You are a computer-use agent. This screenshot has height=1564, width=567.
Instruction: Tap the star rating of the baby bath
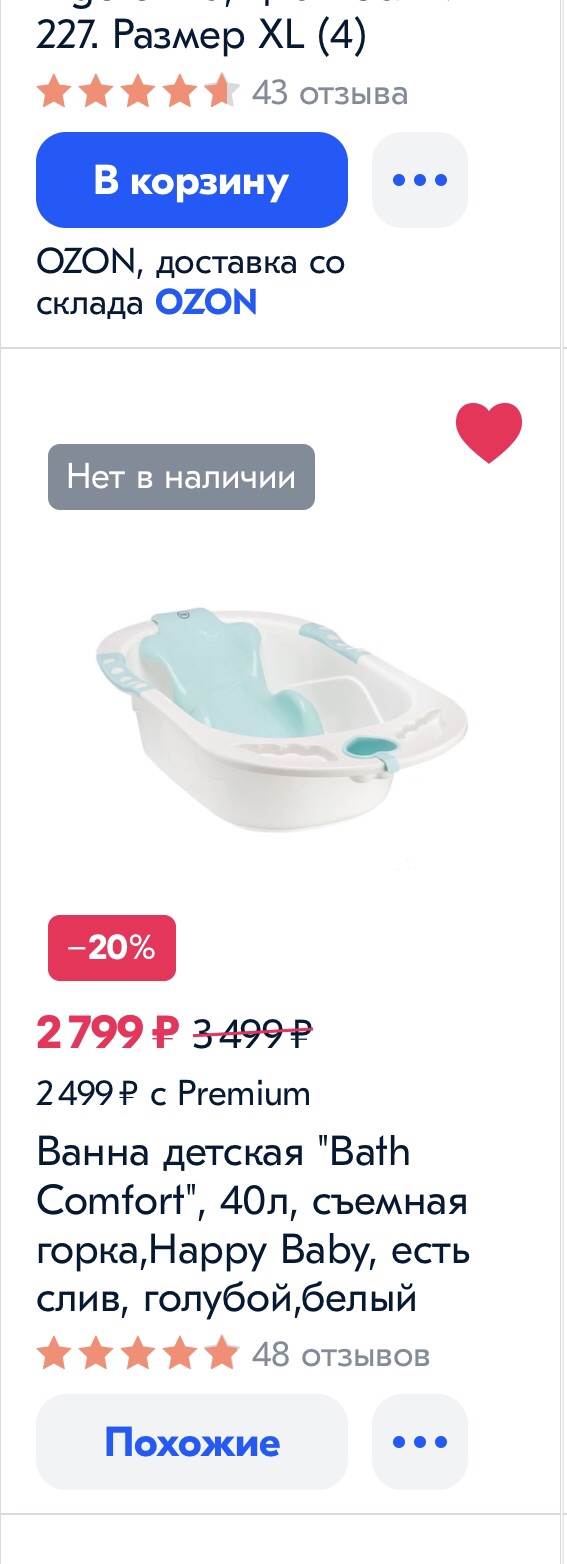click(138, 1355)
